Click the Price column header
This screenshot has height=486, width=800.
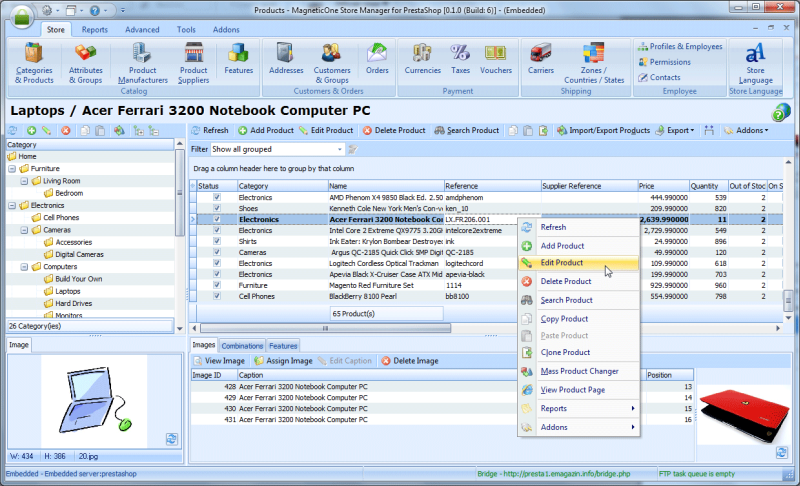pos(663,186)
